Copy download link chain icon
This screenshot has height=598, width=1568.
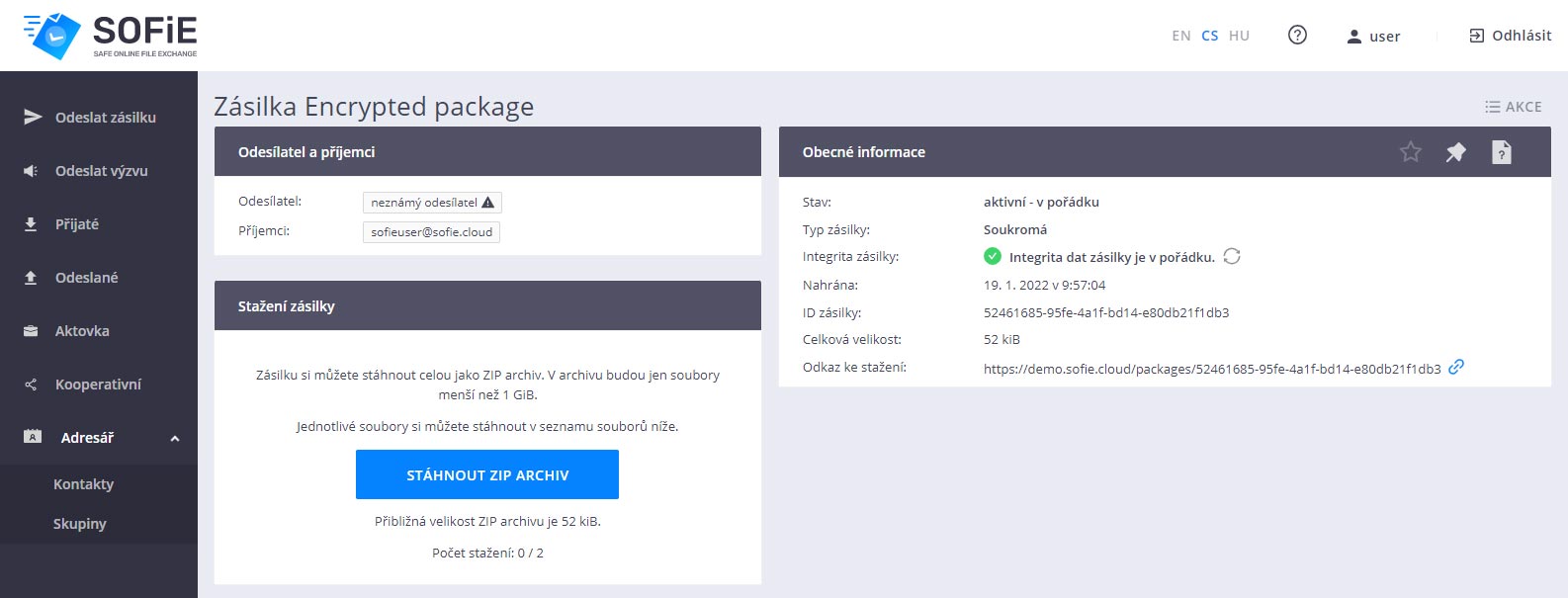(1456, 368)
